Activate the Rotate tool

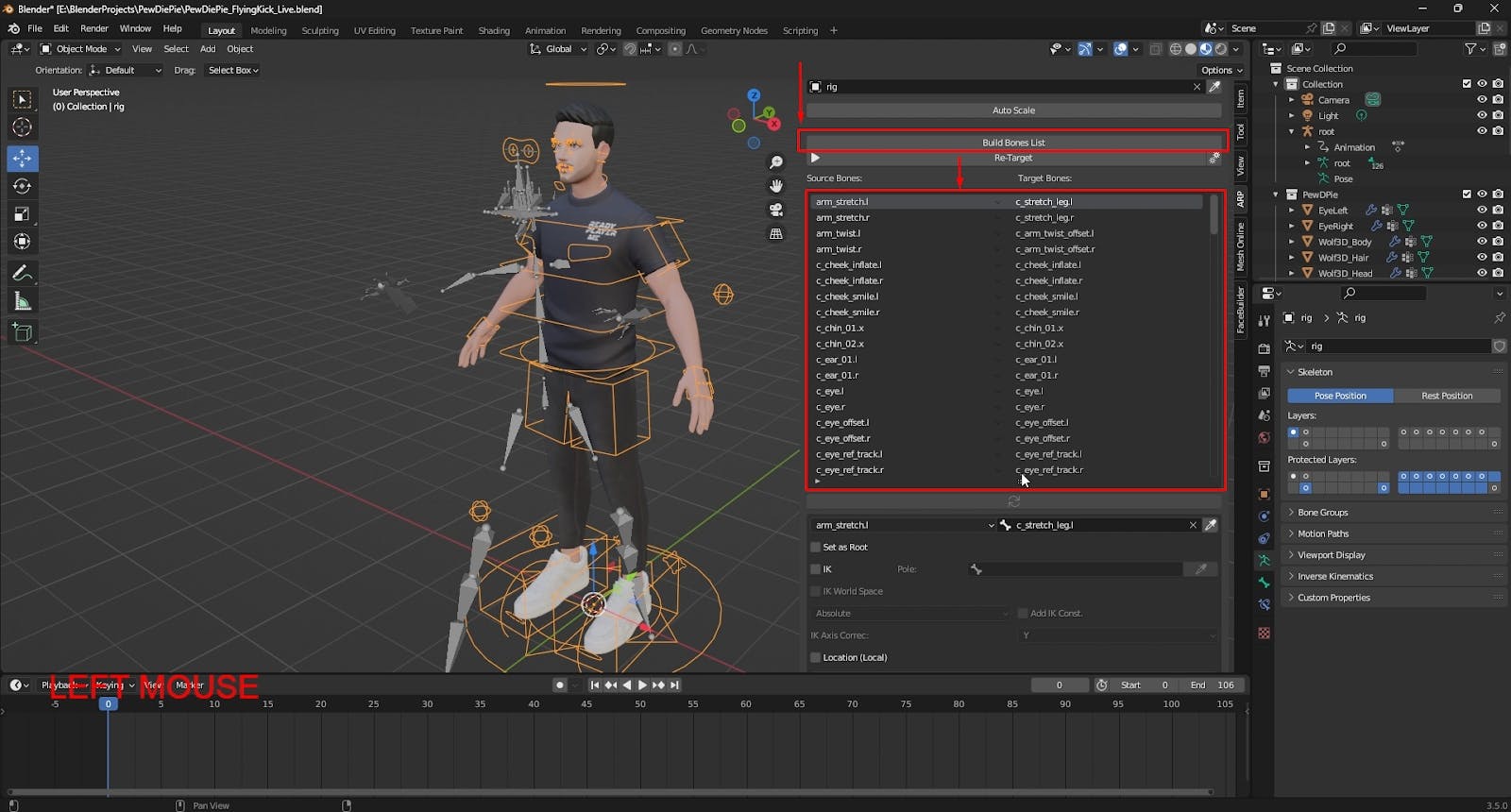point(22,186)
